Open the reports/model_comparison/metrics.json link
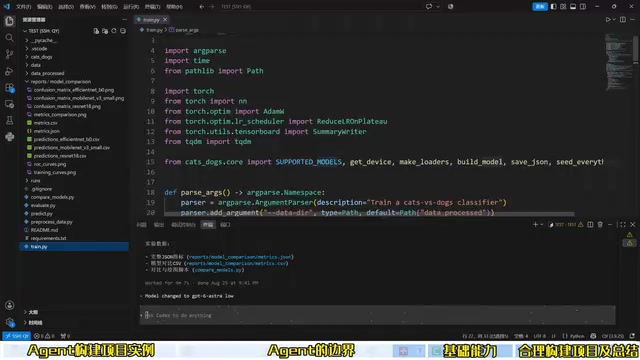This screenshot has height=360, width=640. [x=240, y=257]
